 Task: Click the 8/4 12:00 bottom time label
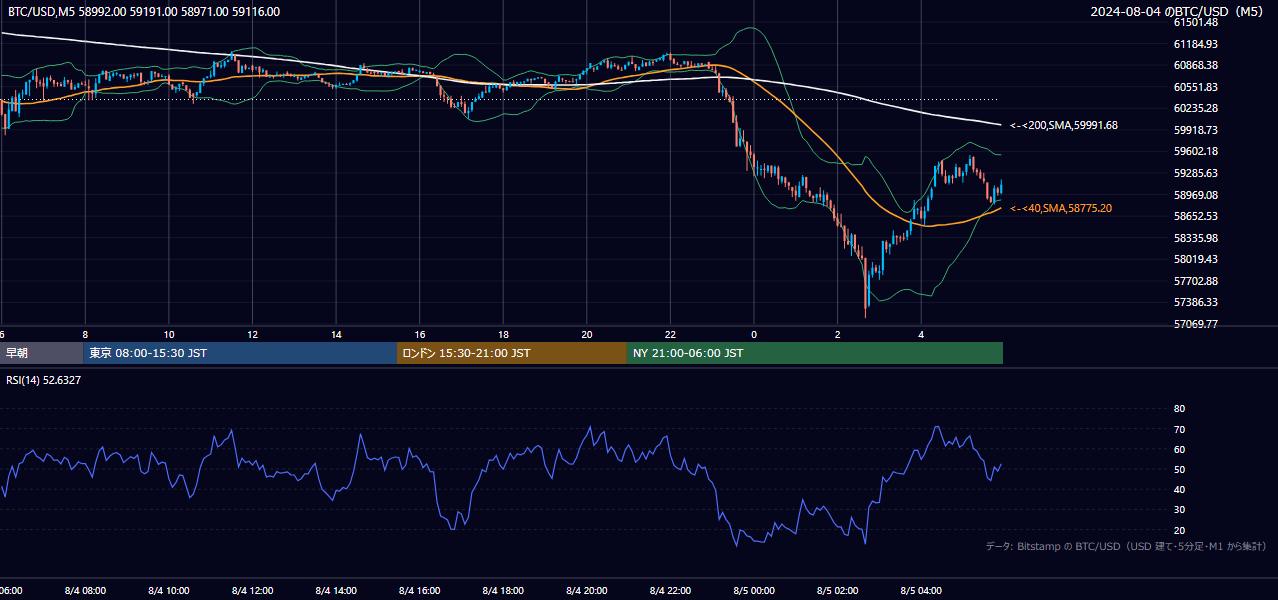pos(253,591)
